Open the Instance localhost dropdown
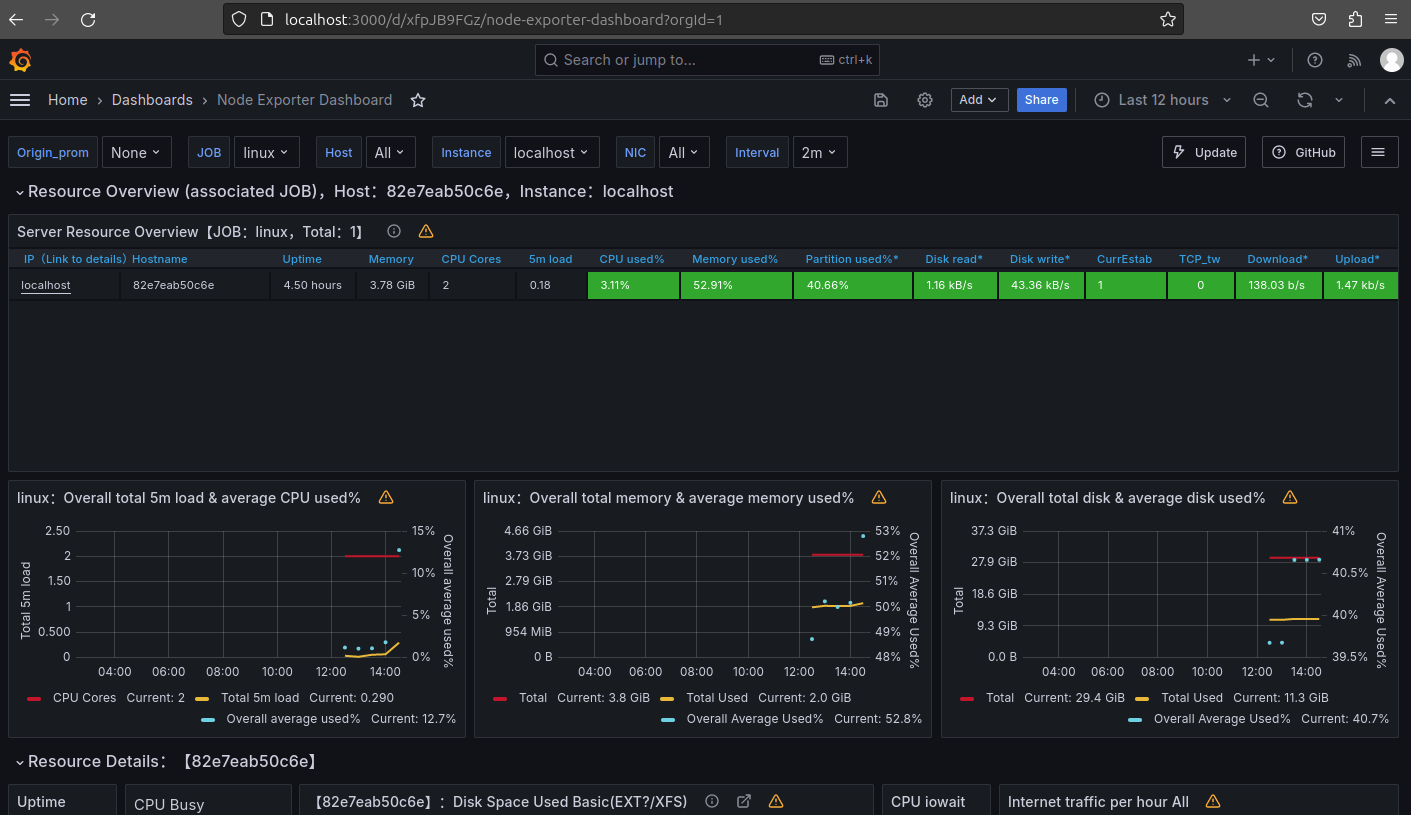Image resolution: width=1411 pixels, height=815 pixels. click(x=552, y=153)
